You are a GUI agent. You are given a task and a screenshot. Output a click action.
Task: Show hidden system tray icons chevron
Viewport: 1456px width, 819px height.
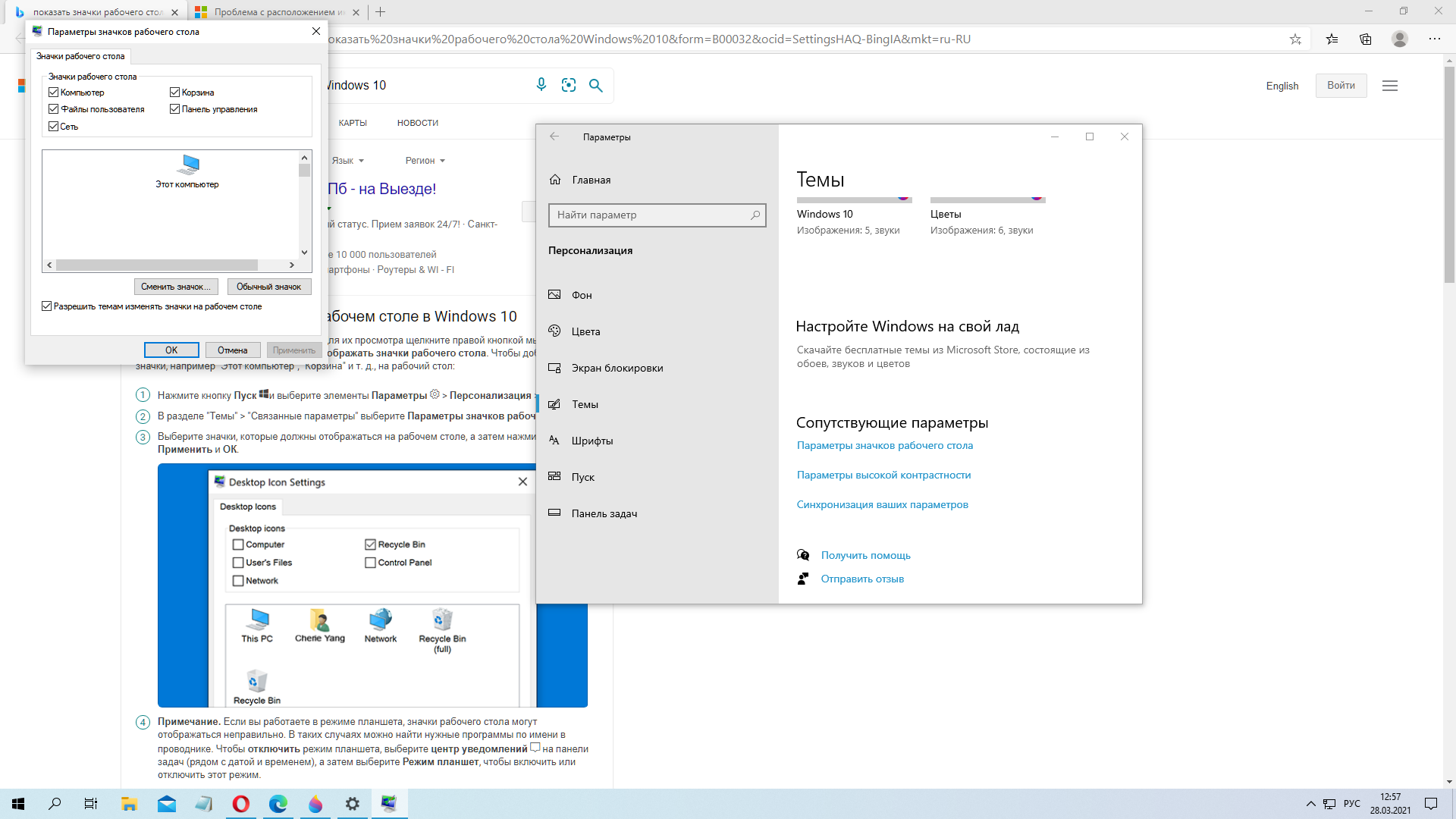click(x=1310, y=804)
